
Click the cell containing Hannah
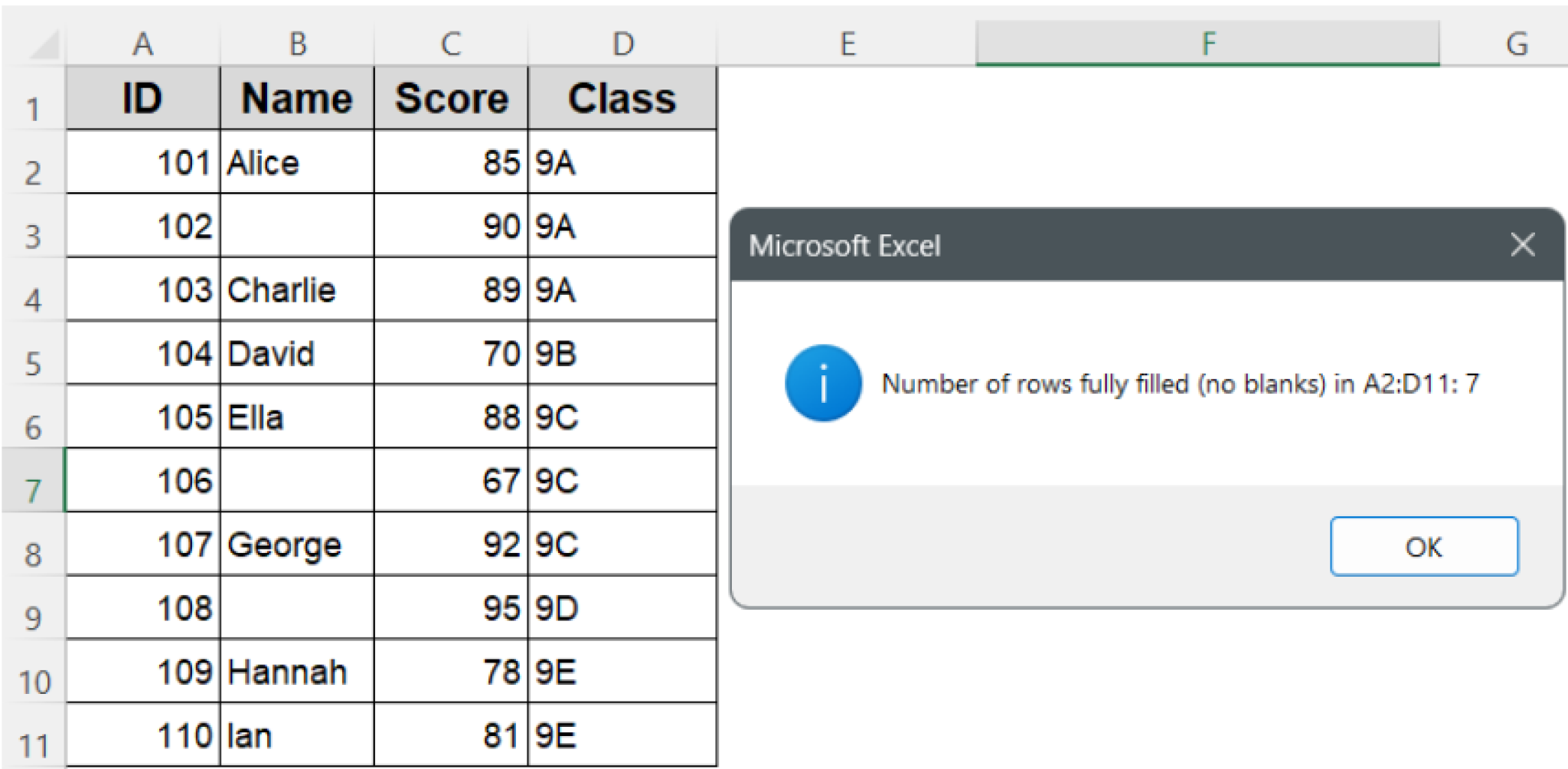coord(296,672)
